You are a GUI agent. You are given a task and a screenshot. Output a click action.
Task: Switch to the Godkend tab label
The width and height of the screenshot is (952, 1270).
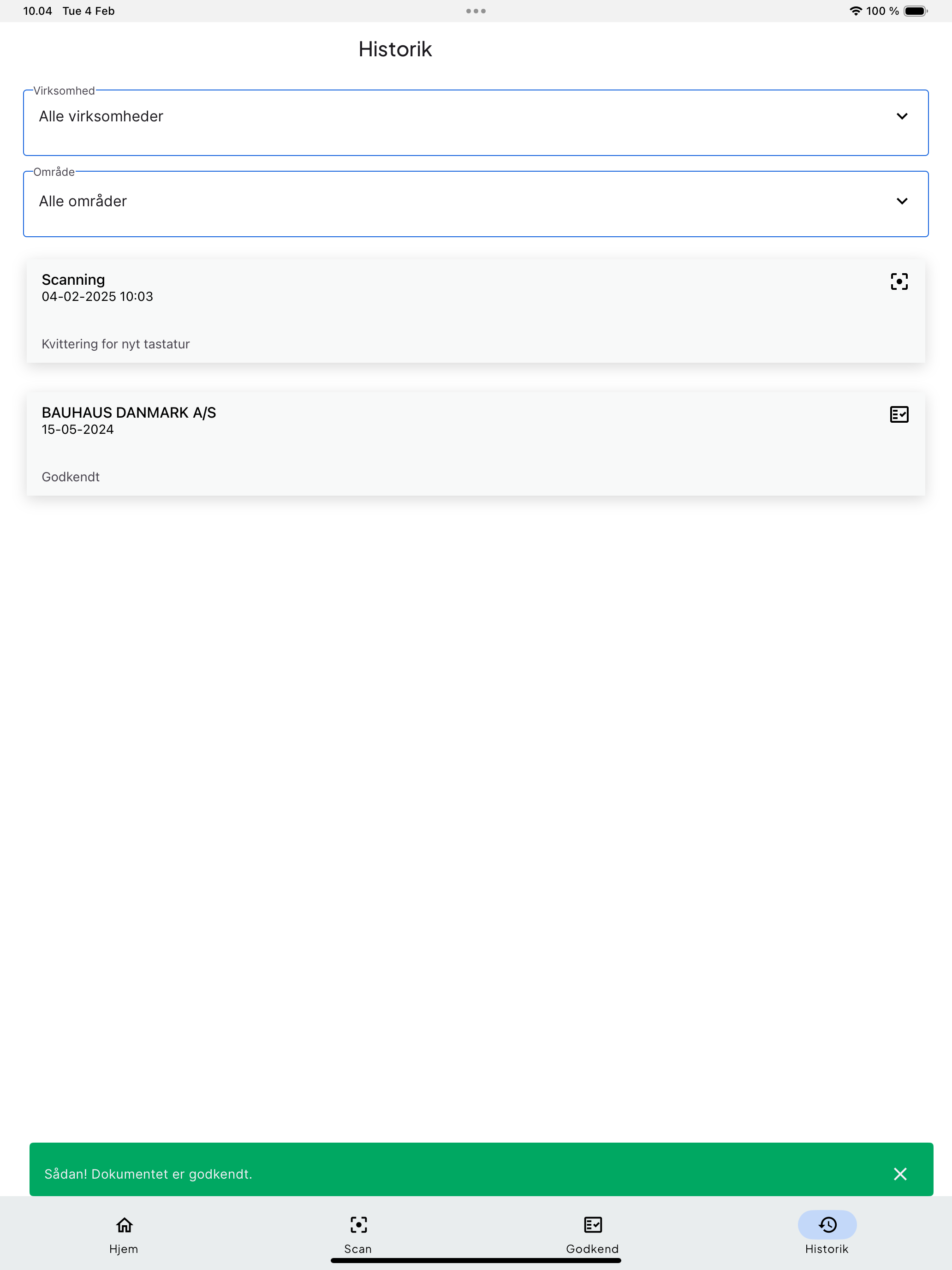tap(592, 1249)
